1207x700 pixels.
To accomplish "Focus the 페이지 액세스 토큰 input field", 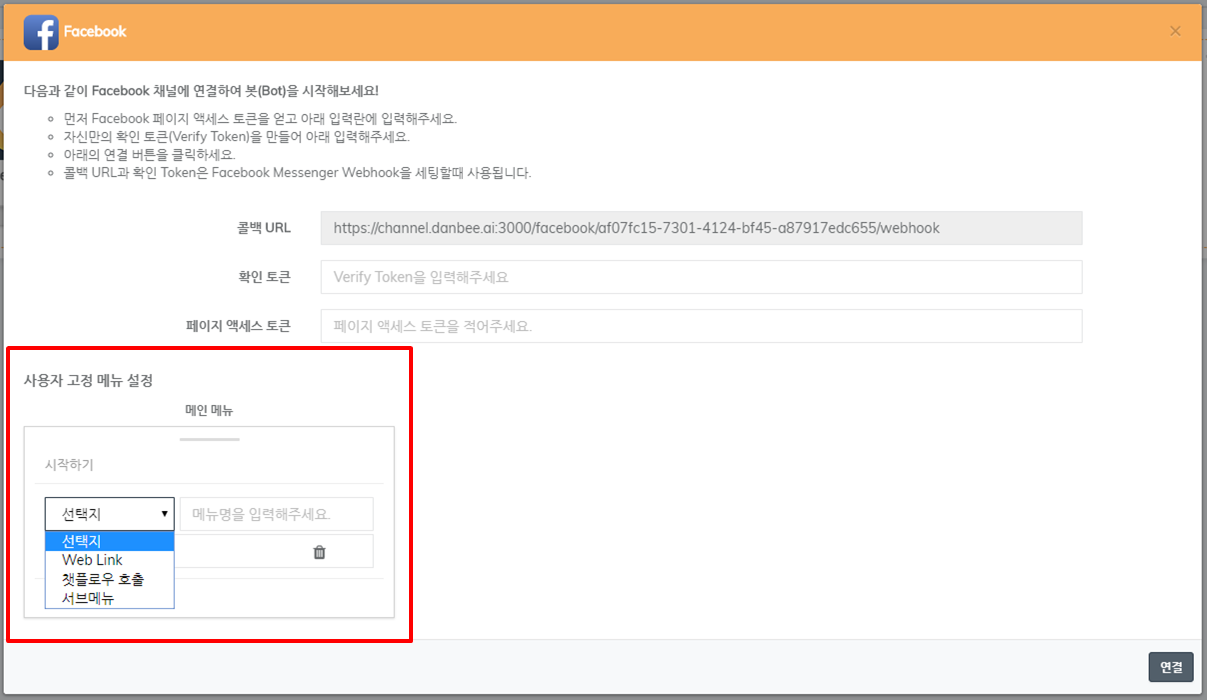I will coord(701,326).
